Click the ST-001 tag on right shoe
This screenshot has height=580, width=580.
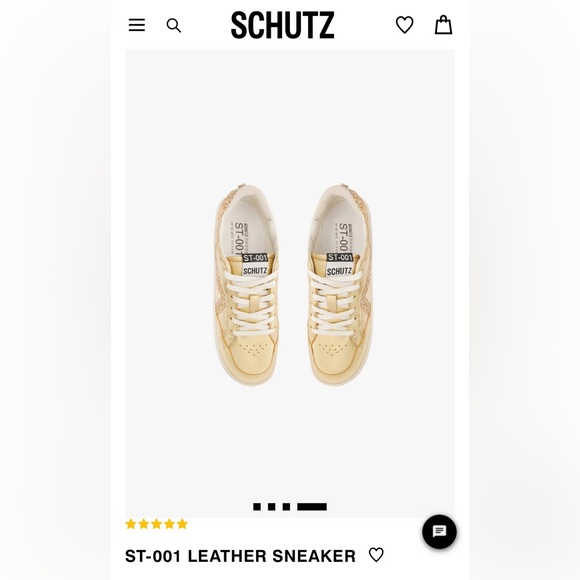pos(340,257)
